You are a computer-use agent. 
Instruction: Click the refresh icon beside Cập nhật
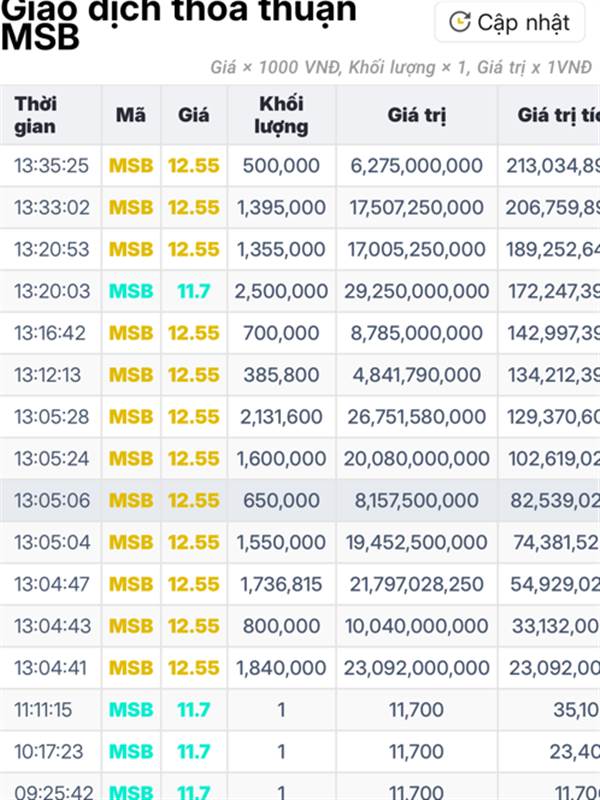pos(460,22)
